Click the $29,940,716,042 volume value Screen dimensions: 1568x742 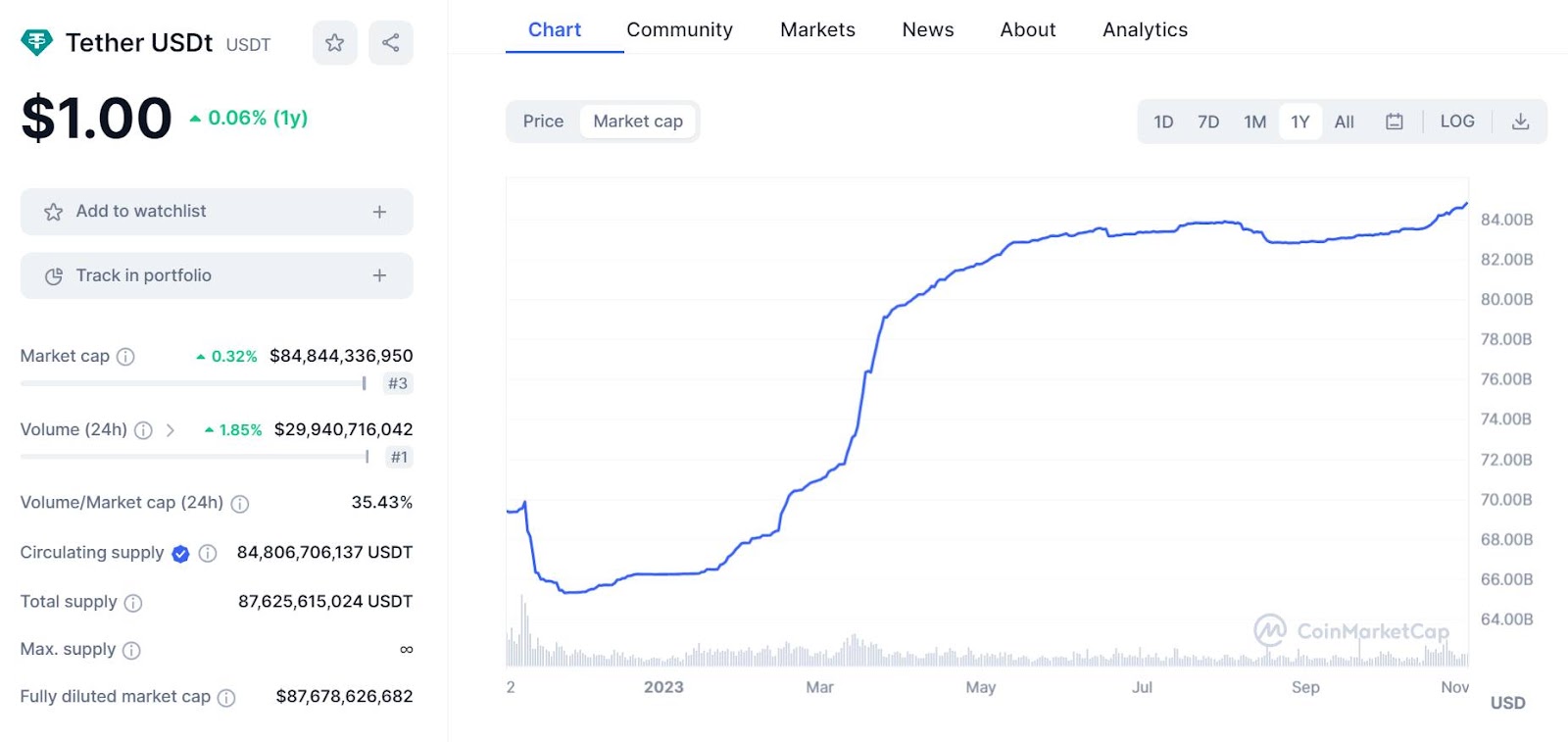click(x=343, y=429)
